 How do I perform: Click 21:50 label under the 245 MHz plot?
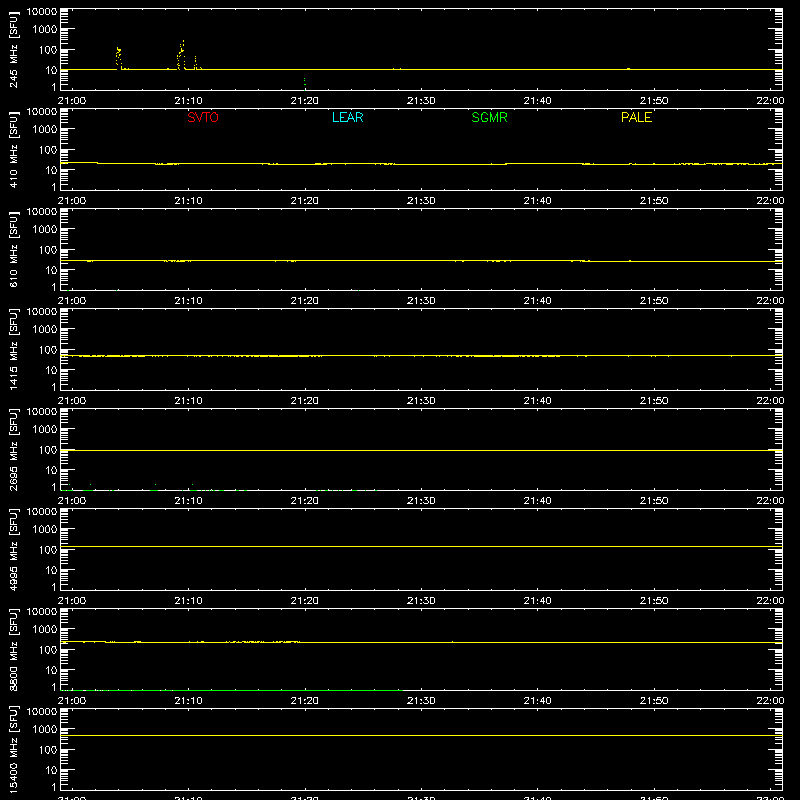pos(654,101)
